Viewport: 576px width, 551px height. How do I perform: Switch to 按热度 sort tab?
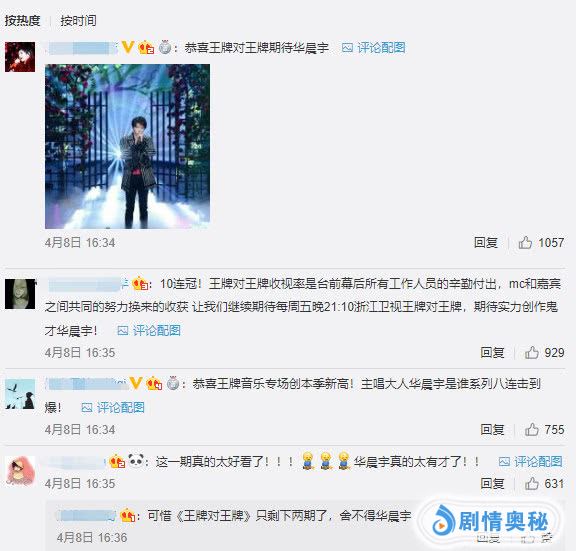click(x=22, y=20)
